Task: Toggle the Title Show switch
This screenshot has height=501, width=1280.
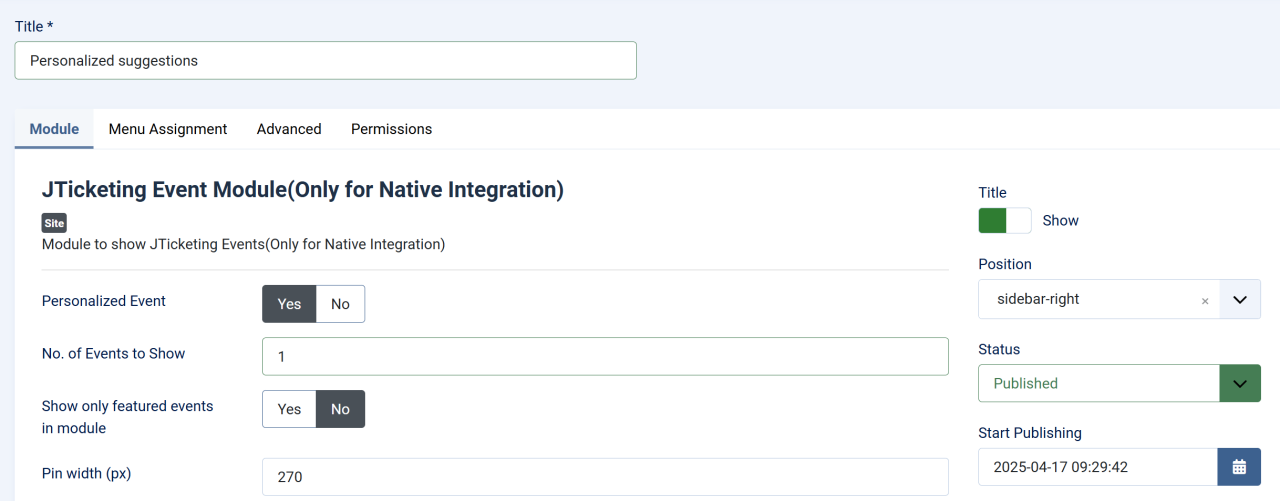Action: (1004, 220)
